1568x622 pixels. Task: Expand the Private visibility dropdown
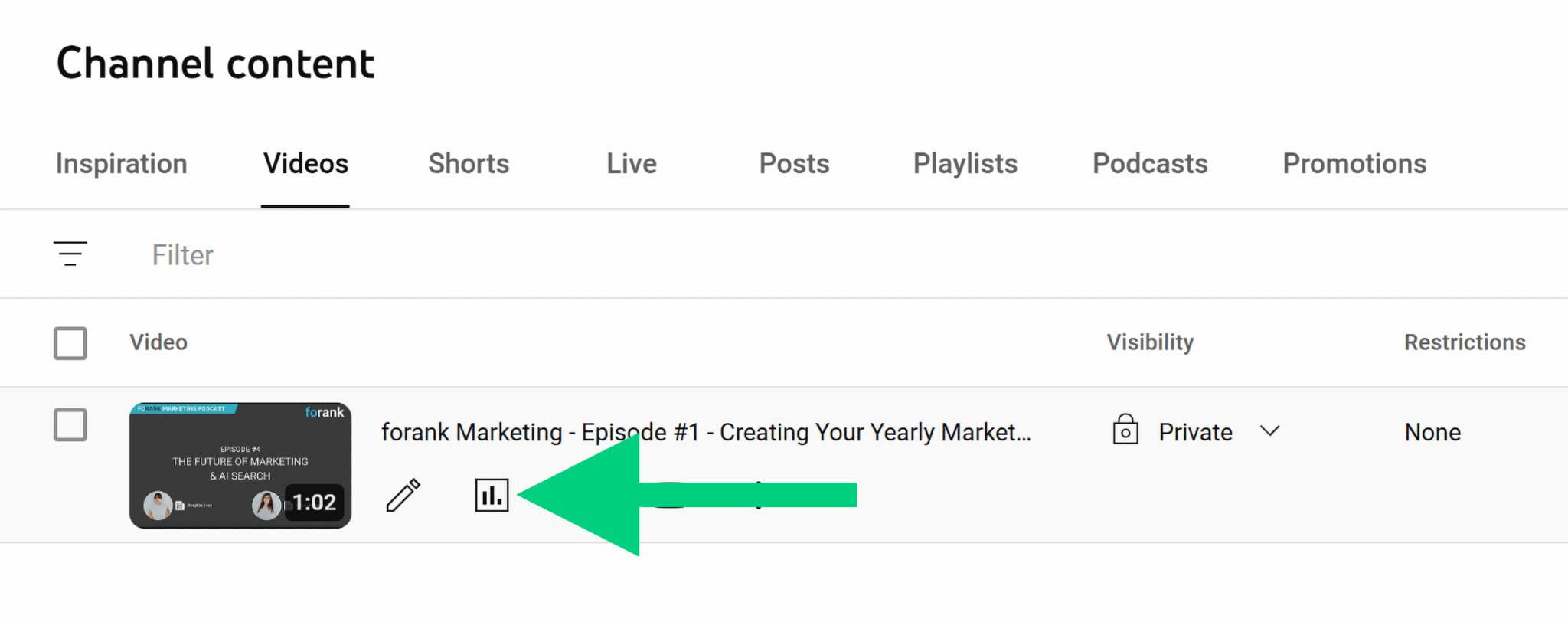(x=1269, y=430)
